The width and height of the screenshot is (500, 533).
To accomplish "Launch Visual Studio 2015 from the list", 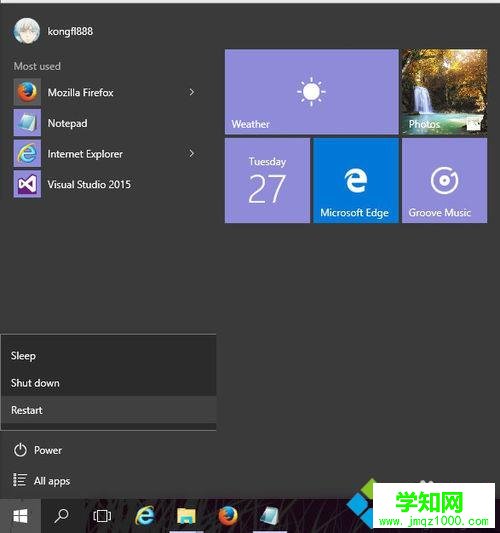I will pyautogui.click(x=105, y=184).
